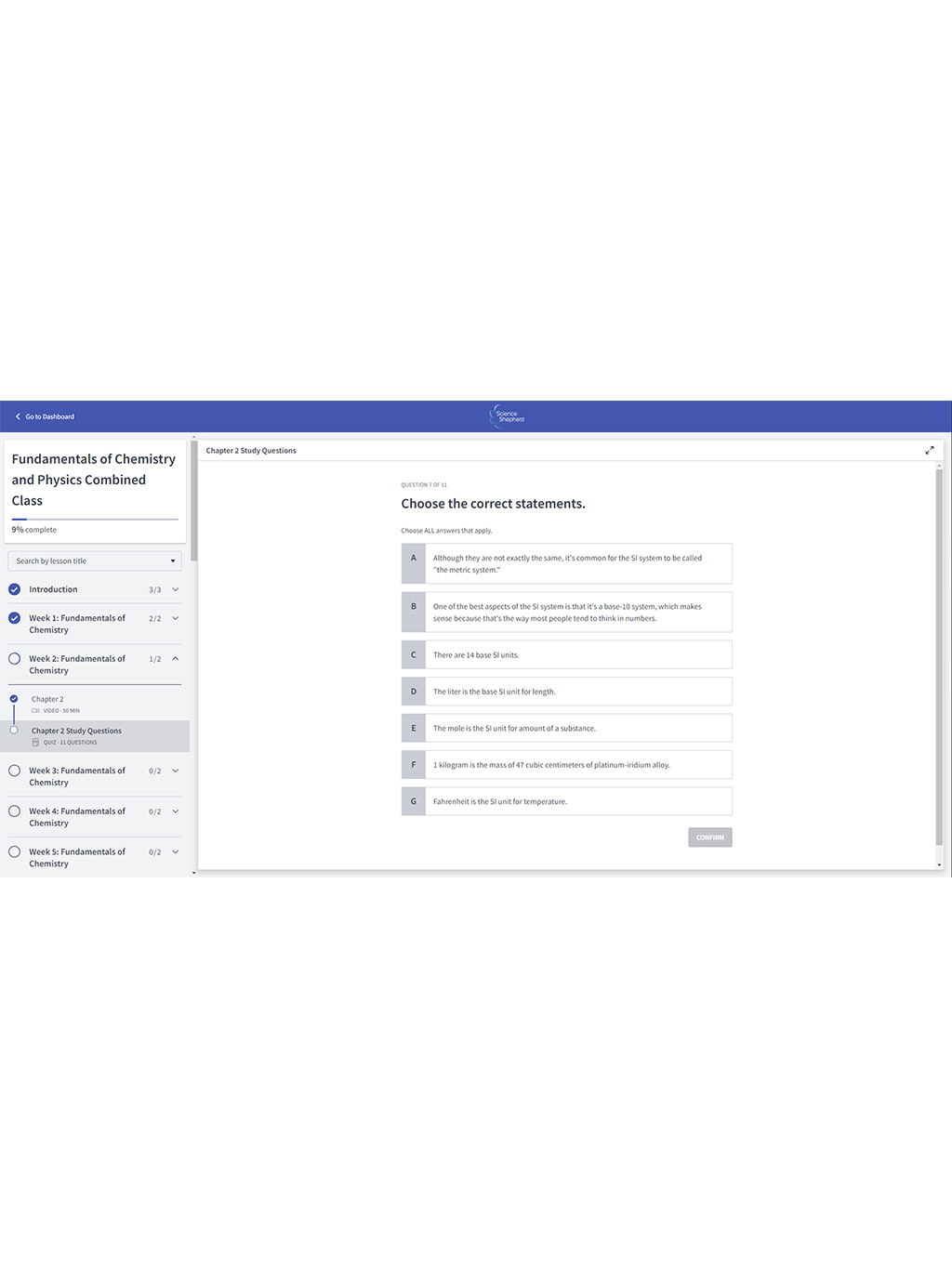Select answer A about the metric system
Image resolution: width=952 pixels, height=1279 pixels.
pos(566,564)
